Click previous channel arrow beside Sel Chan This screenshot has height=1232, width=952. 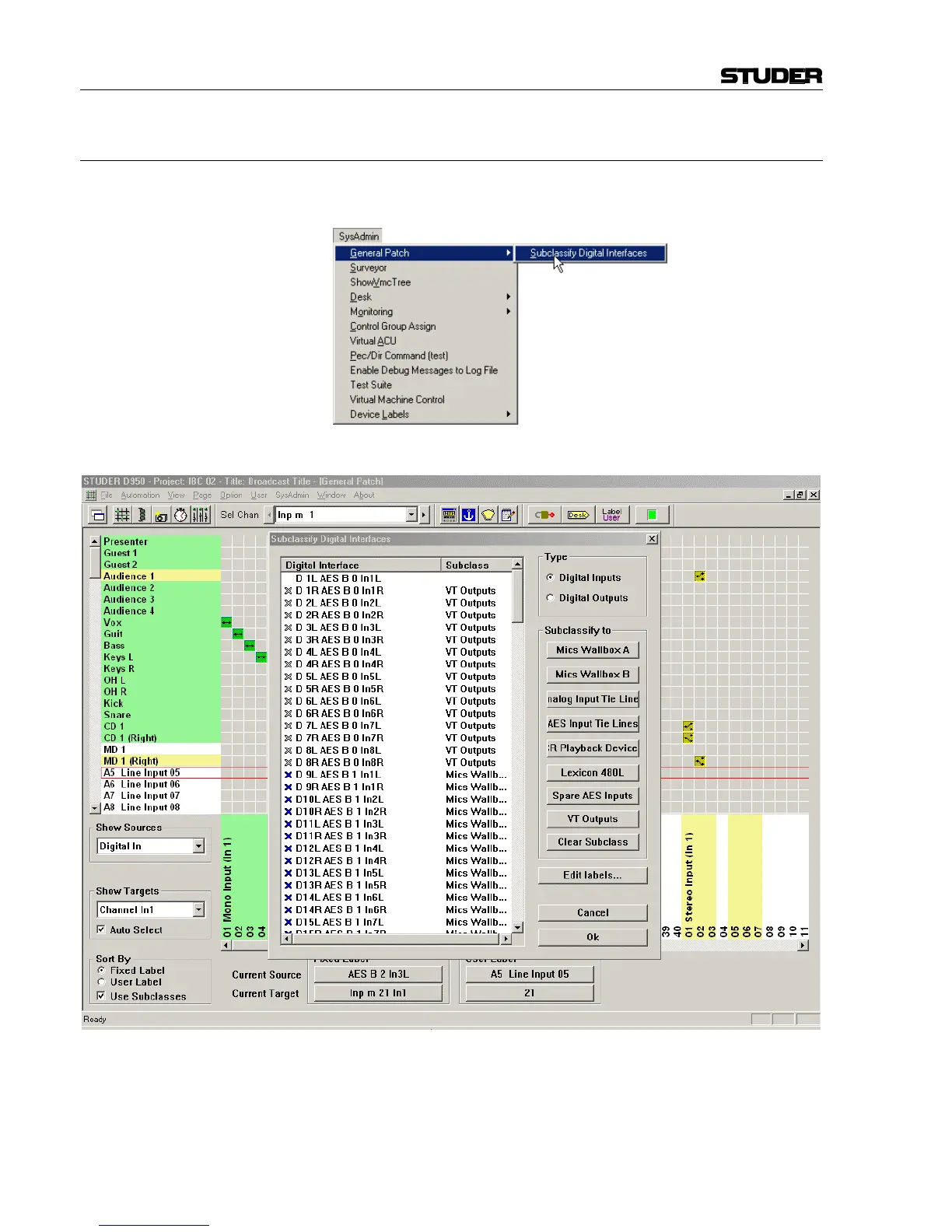coord(269,515)
